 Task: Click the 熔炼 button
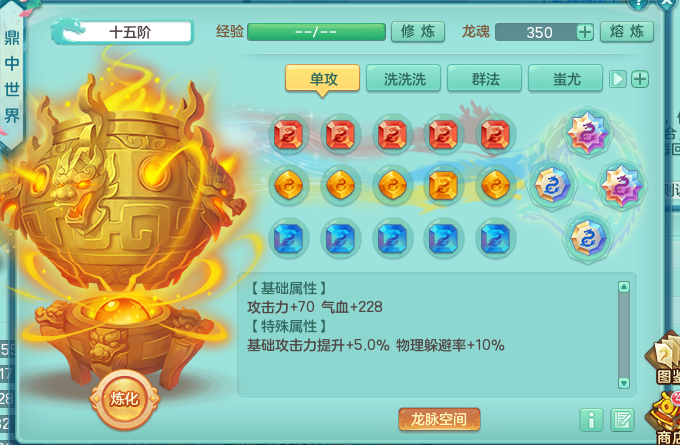coord(627,32)
